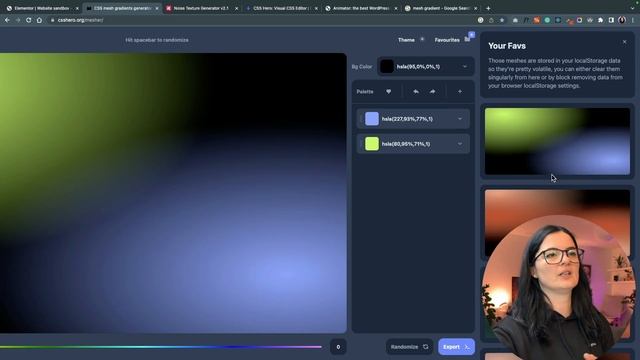The height and width of the screenshot is (360, 640).
Task: Click the lime palette color swatch
Action: click(x=372, y=144)
